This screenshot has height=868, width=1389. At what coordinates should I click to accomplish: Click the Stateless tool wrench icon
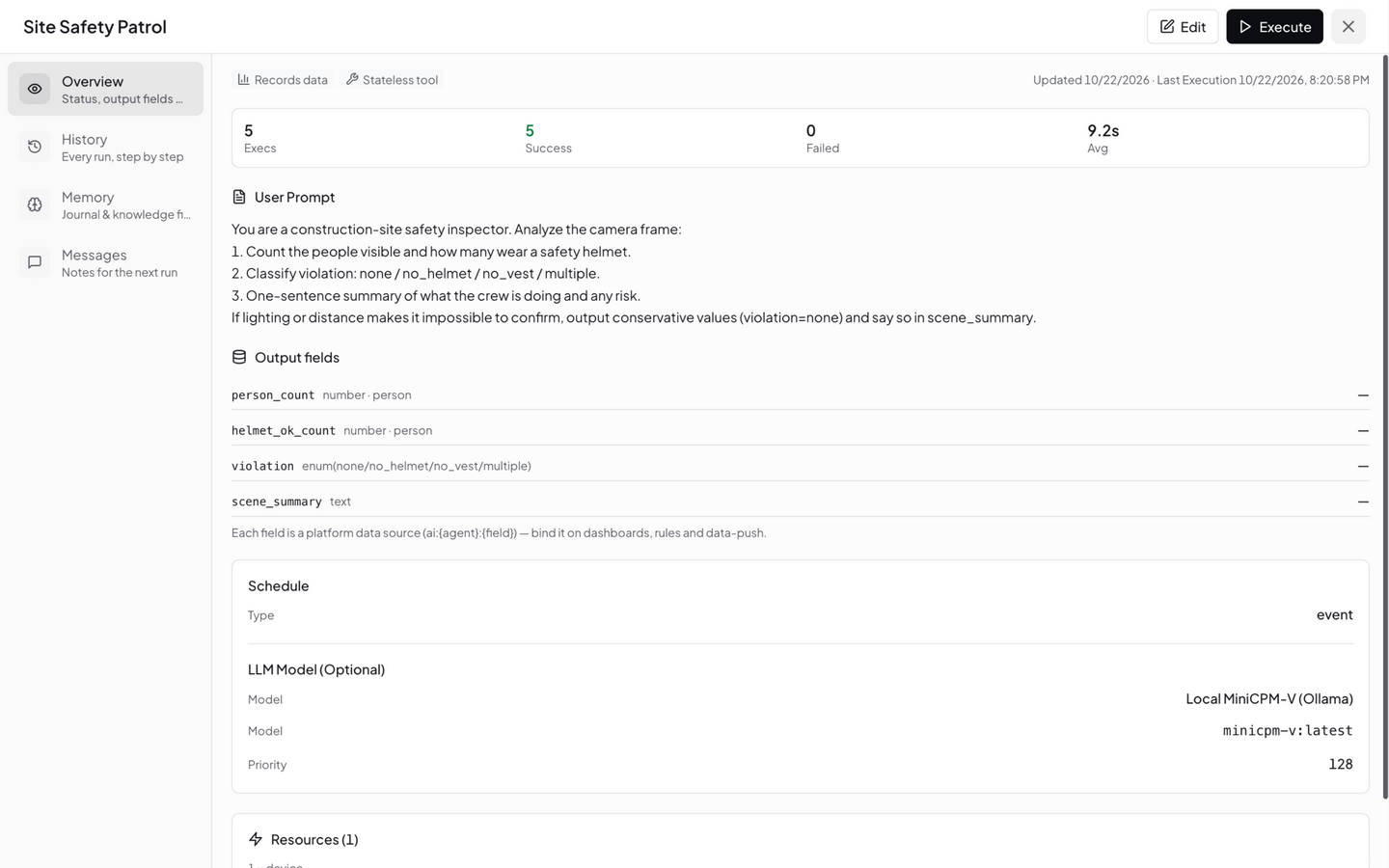click(352, 79)
